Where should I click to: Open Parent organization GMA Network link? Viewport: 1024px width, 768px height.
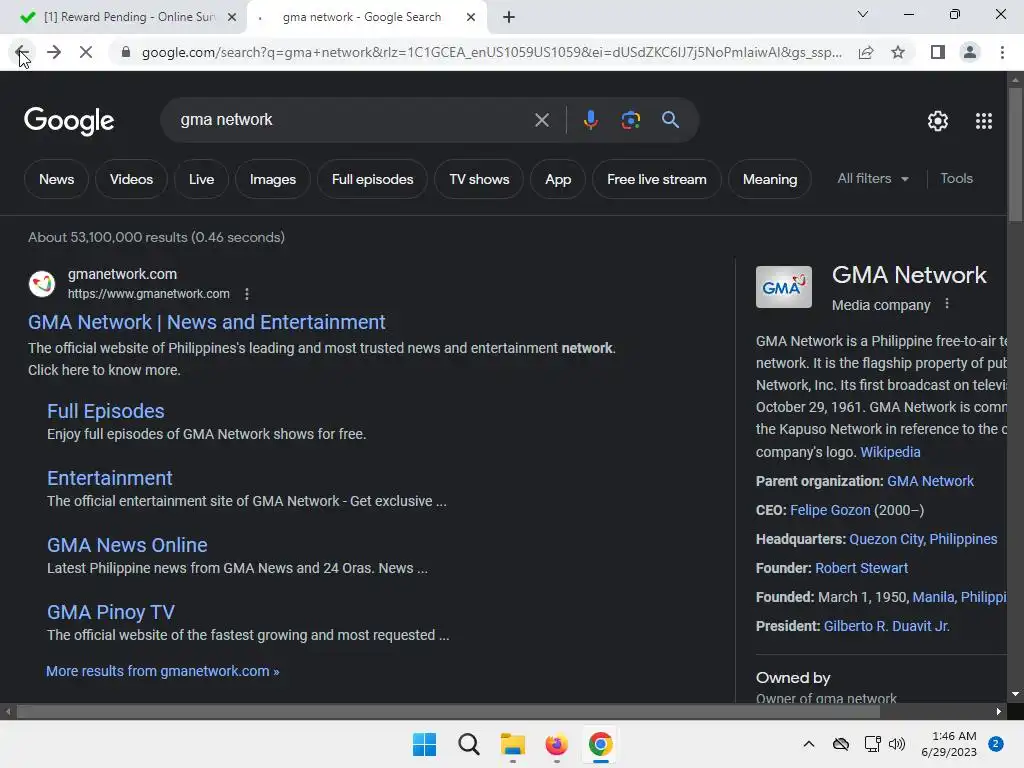pyautogui.click(x=930, y=481)
